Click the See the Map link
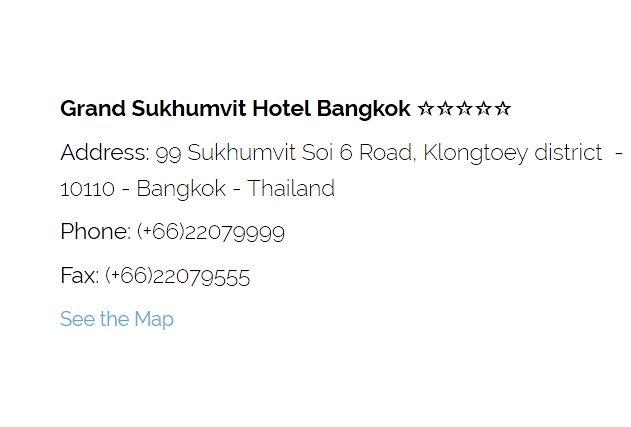This screenshot has width=631, height=427. 116,319
